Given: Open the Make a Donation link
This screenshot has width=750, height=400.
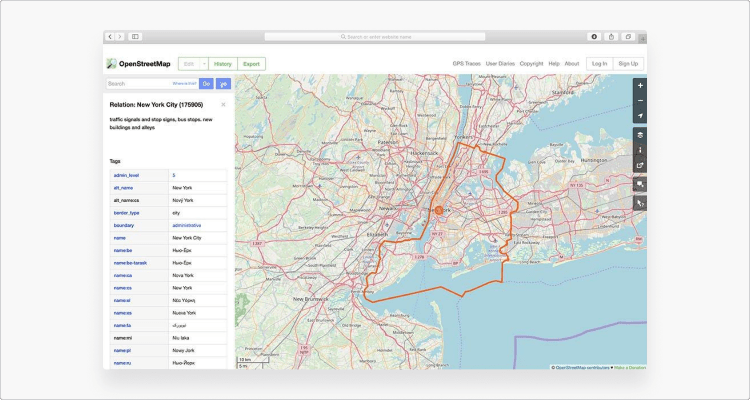Looking at the screenshot, I should [x=630, y=367].
